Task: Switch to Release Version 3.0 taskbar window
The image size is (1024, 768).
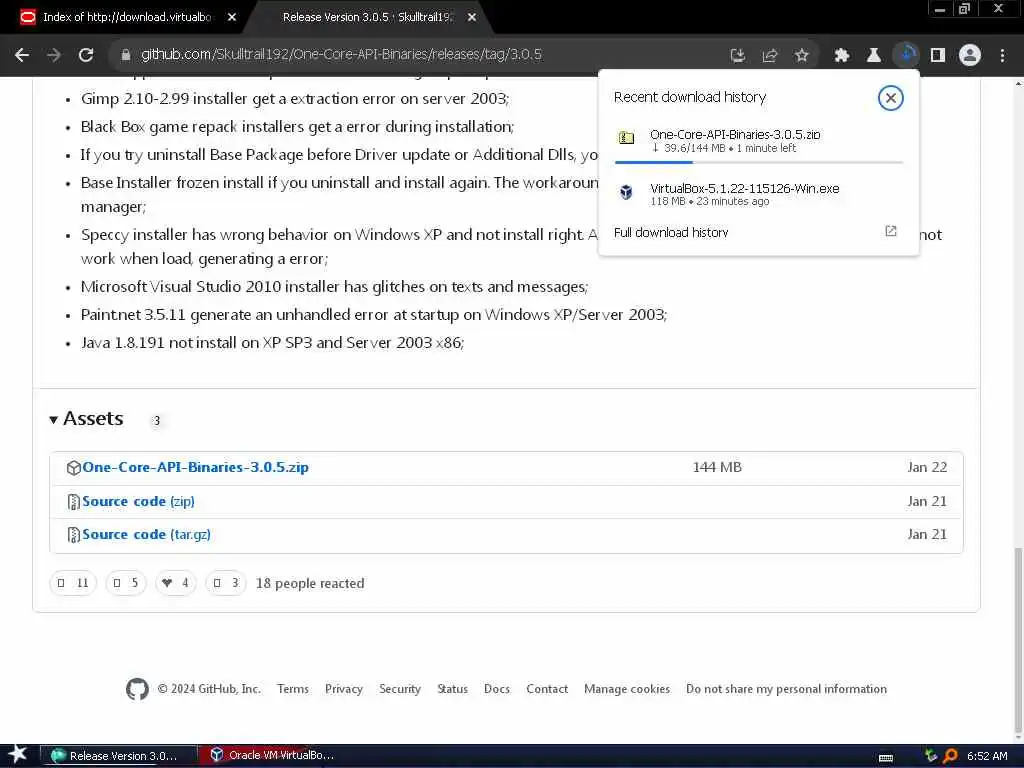Action: 119,756
